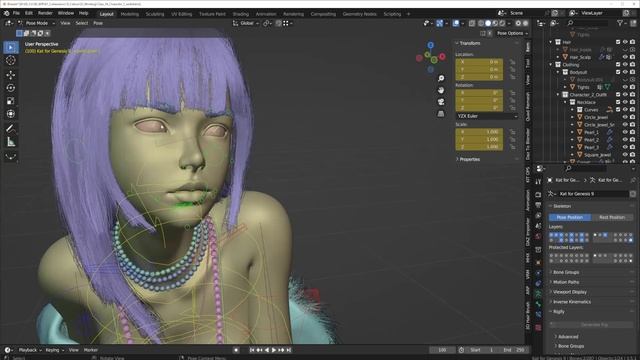Collapse the Clothing collection in outliner
This screenshot has width=640, height=360.
click(551, 64)
